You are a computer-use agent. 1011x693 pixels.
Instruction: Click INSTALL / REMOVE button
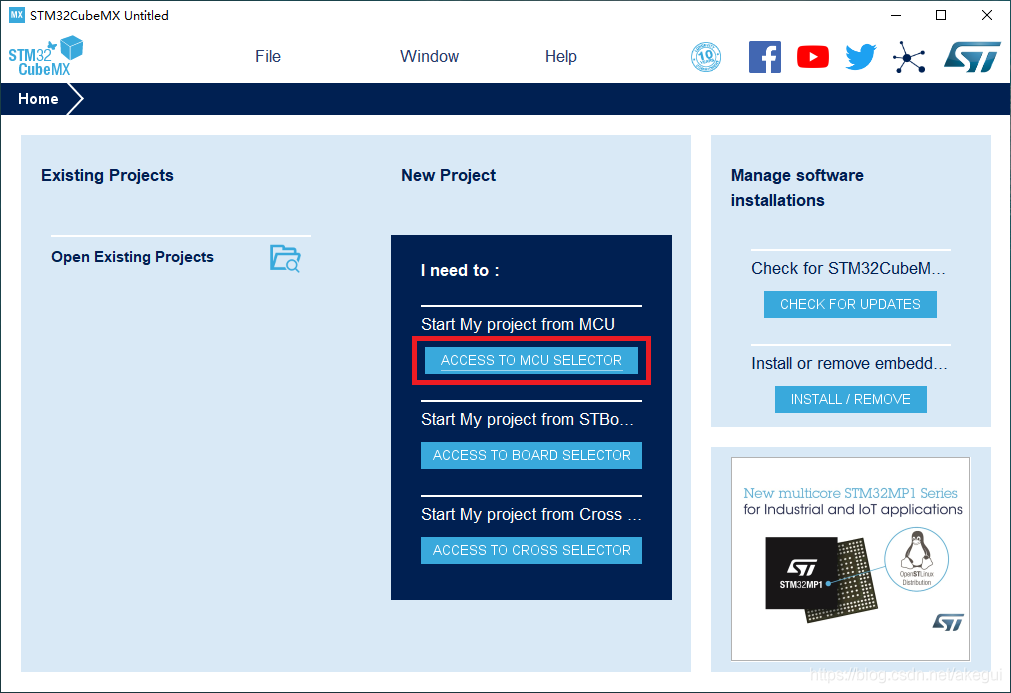850,399
